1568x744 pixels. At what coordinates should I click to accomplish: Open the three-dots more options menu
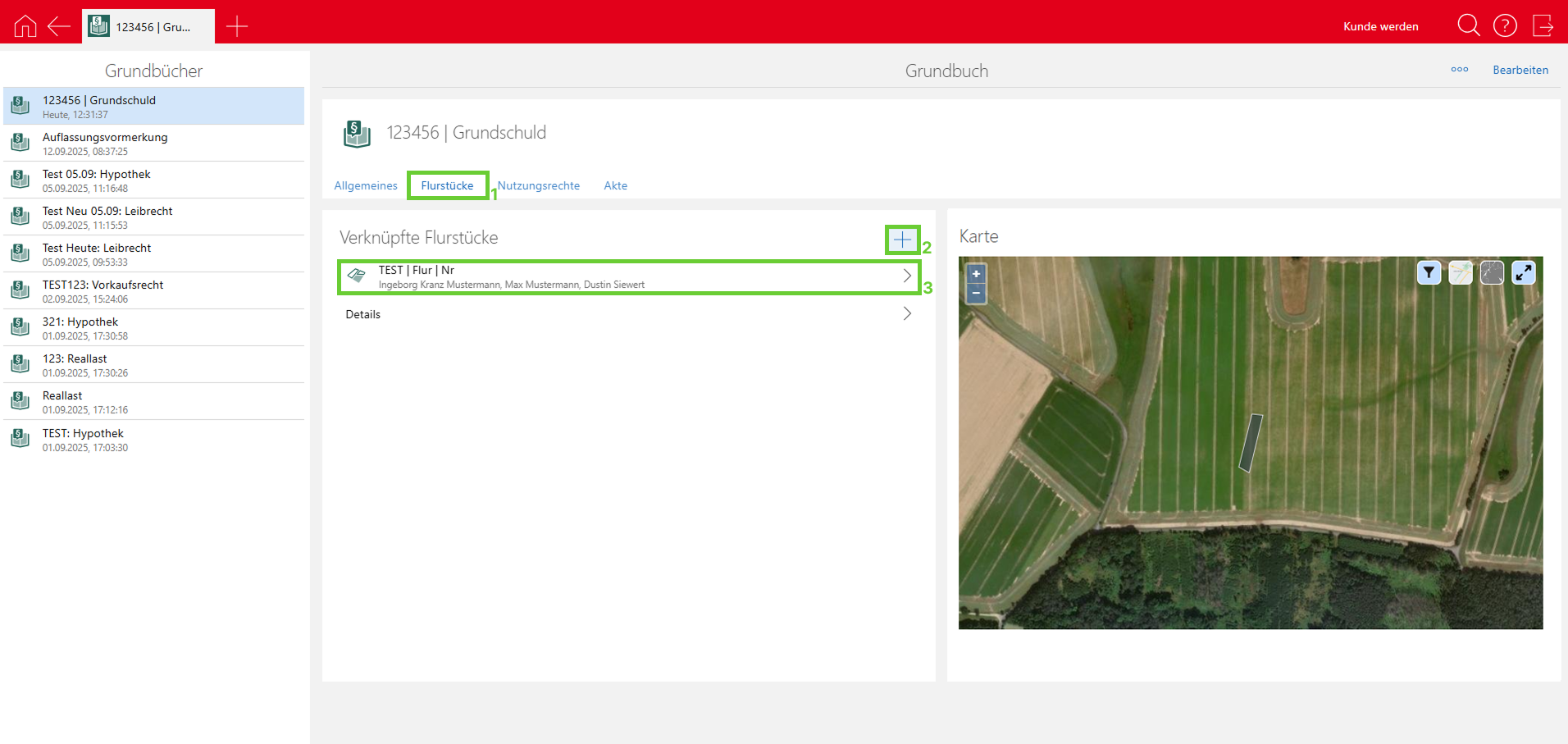click(1459, 70)
